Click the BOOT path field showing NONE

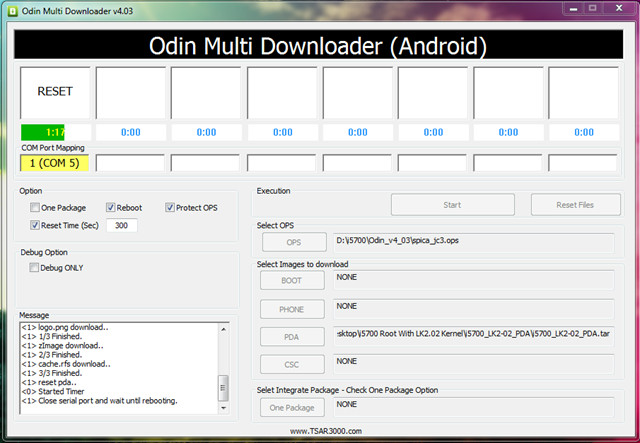[x=474, y=280]
